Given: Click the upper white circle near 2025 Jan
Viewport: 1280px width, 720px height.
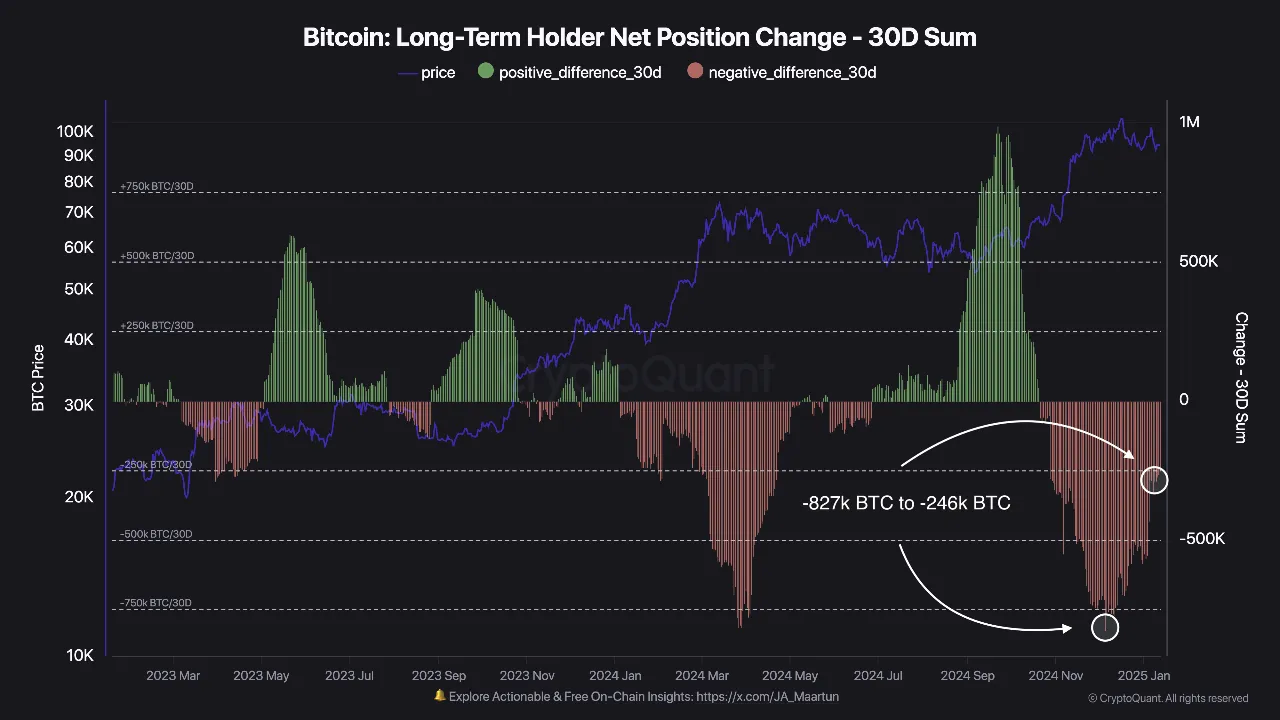Looking at the screenshot, I should pyautogui.click(x=1154, y=480).
